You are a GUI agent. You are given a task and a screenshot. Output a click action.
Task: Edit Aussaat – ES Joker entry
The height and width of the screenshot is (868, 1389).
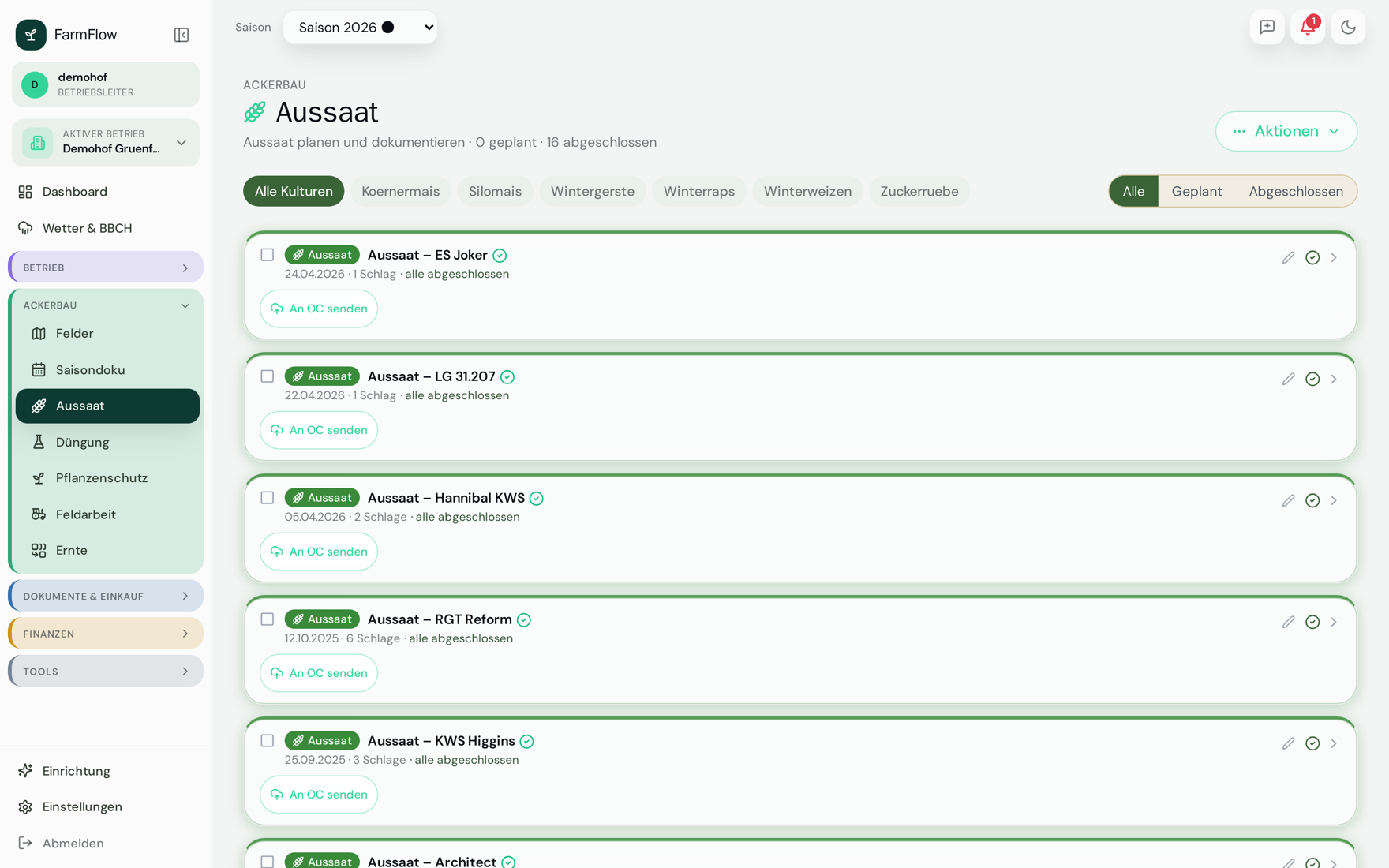click(1288, 257)
